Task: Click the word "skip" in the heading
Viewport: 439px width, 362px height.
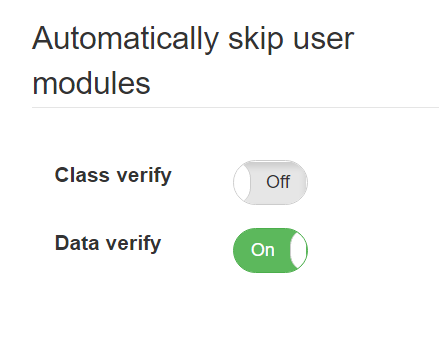Action: (x=256, y=40)
